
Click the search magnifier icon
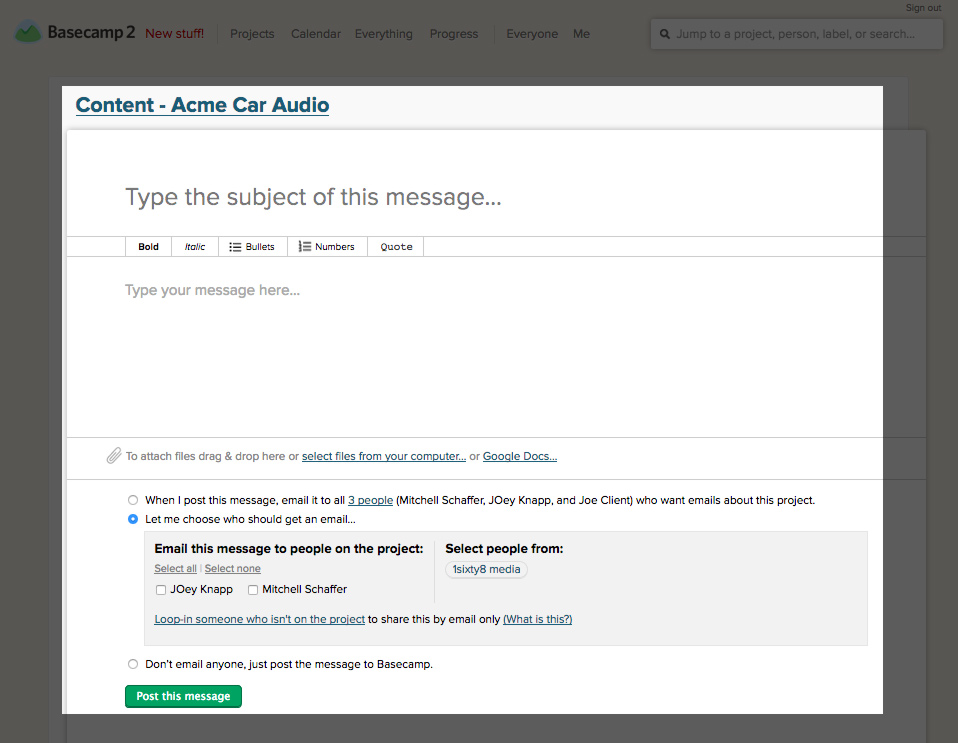(665, 34)
